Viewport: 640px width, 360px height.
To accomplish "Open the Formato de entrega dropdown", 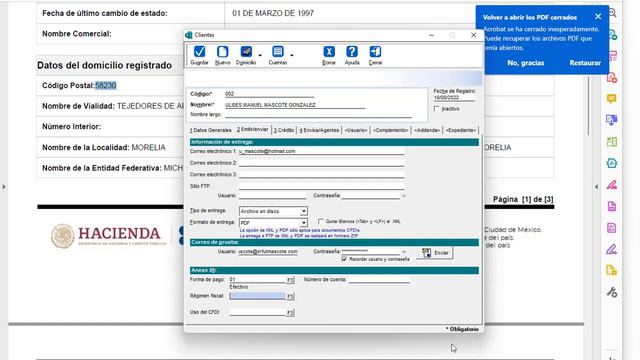I will 304,222.
